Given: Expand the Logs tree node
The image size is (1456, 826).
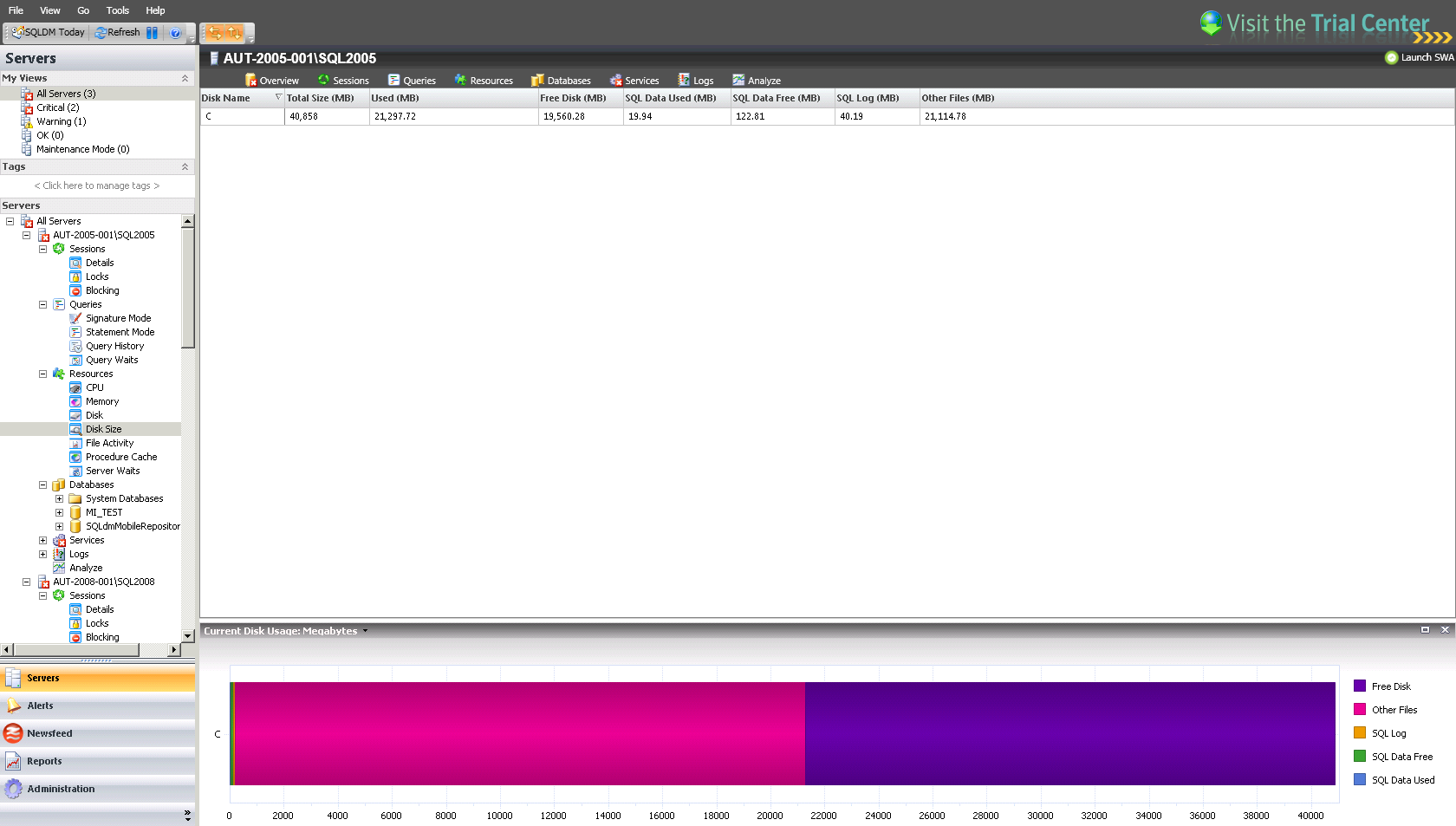Looking at the screenshot, I should [x=43, y=554].
